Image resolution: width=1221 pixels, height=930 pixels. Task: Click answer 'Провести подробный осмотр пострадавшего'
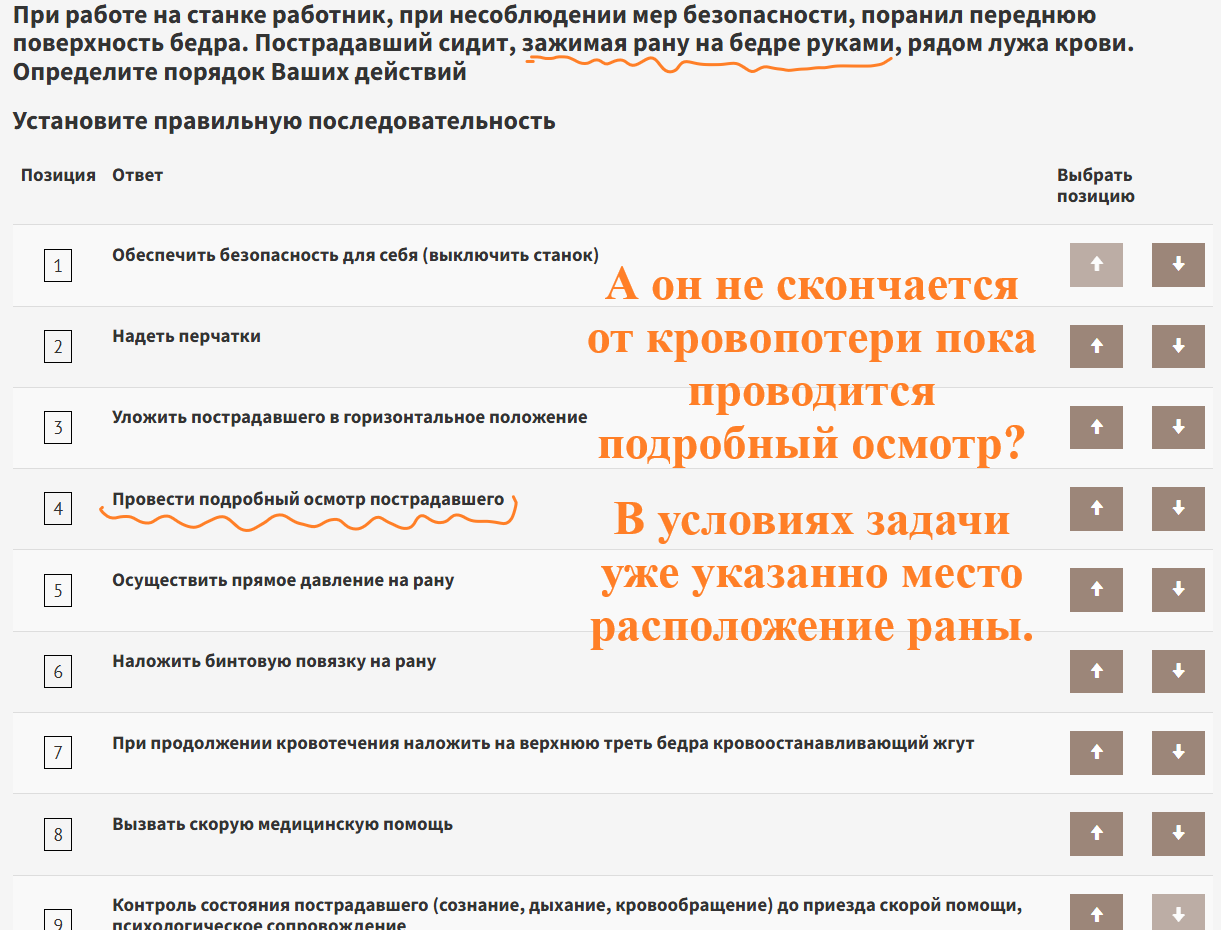[308, 499]
